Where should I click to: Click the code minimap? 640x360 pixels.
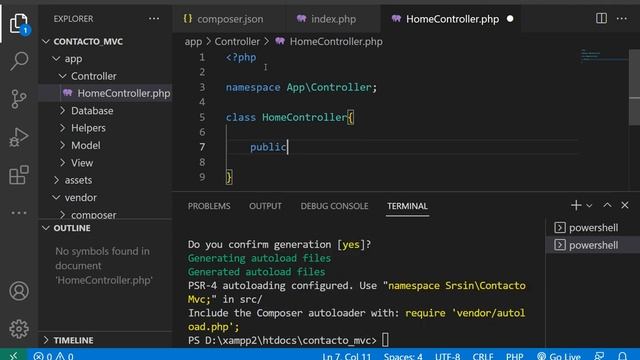tap(604, 56)
